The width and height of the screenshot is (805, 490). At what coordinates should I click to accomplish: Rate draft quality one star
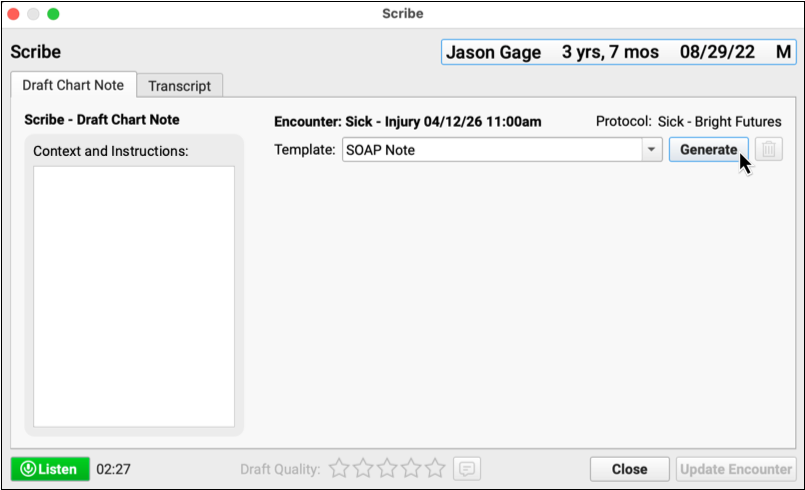click(x=339, y=468)
